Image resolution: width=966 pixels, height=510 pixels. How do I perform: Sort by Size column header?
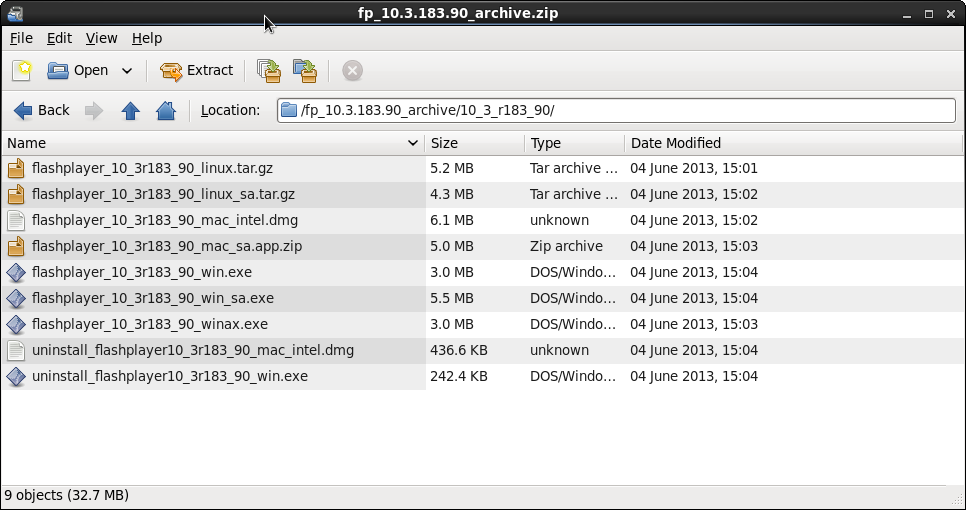[x=474, y=143]
